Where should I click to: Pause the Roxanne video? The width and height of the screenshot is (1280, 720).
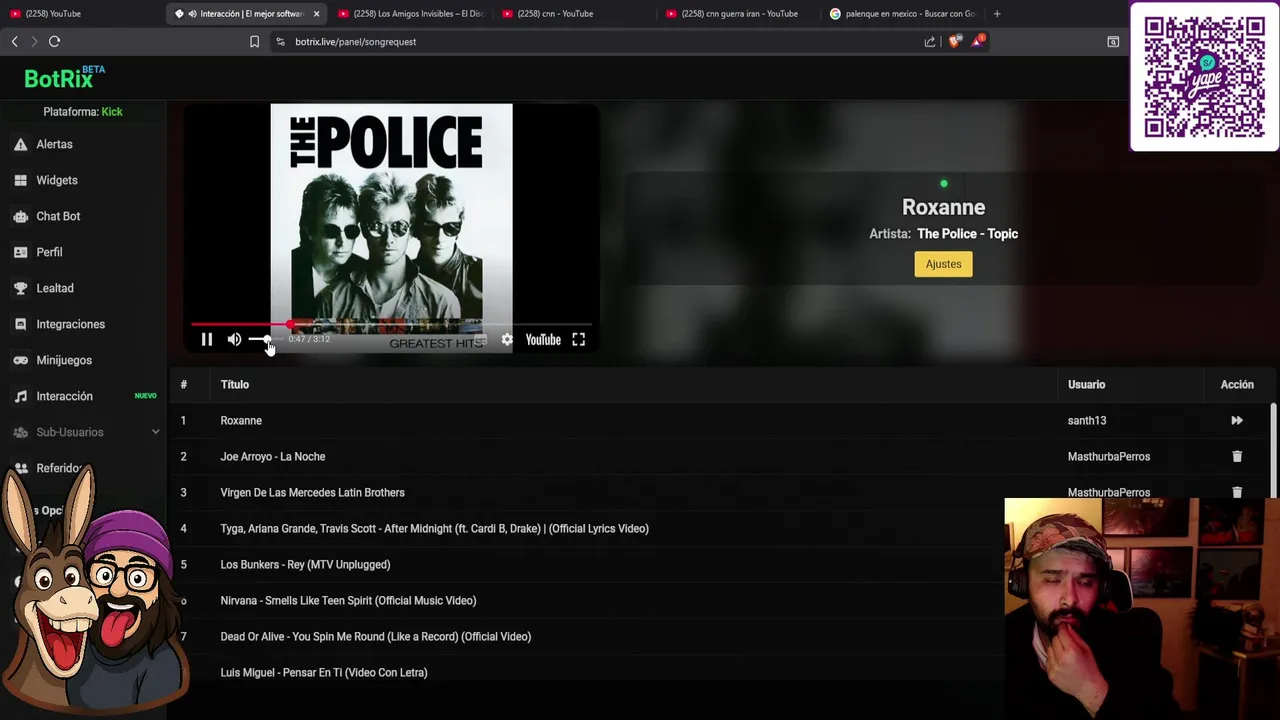pyautogui.click(x=207, y=340)
